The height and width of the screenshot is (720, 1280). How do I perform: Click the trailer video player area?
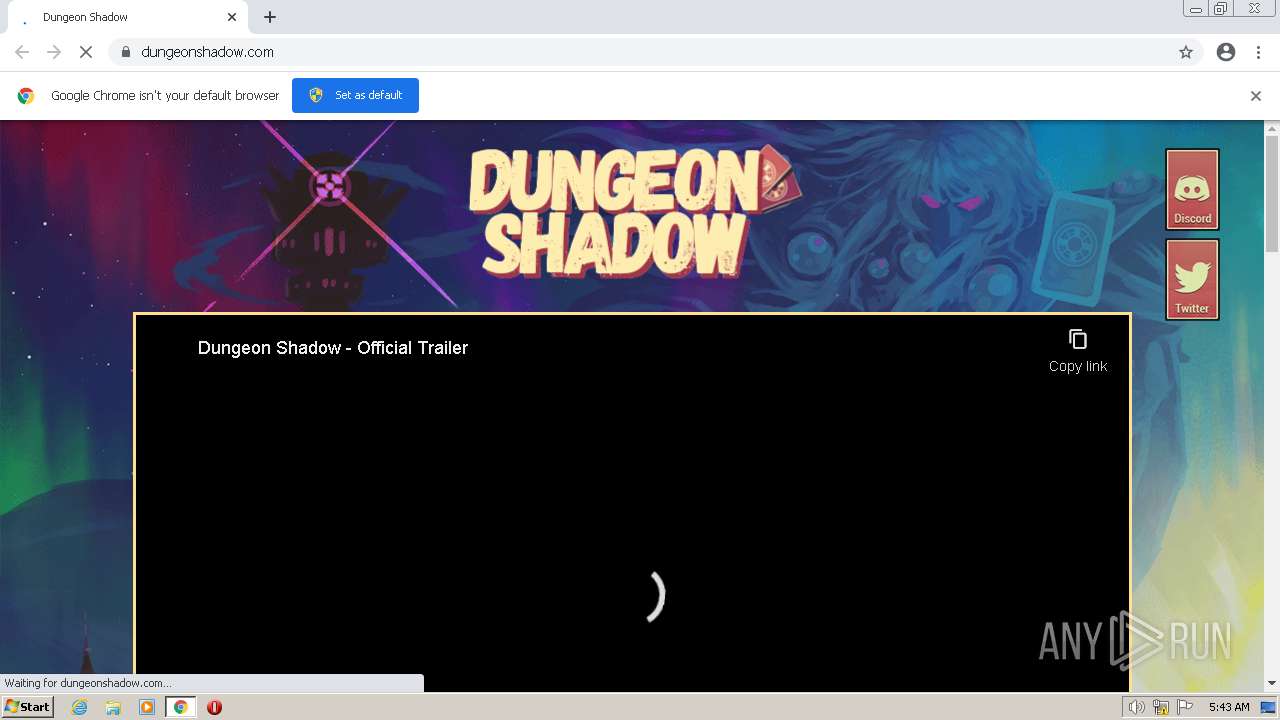click(632, 502)
